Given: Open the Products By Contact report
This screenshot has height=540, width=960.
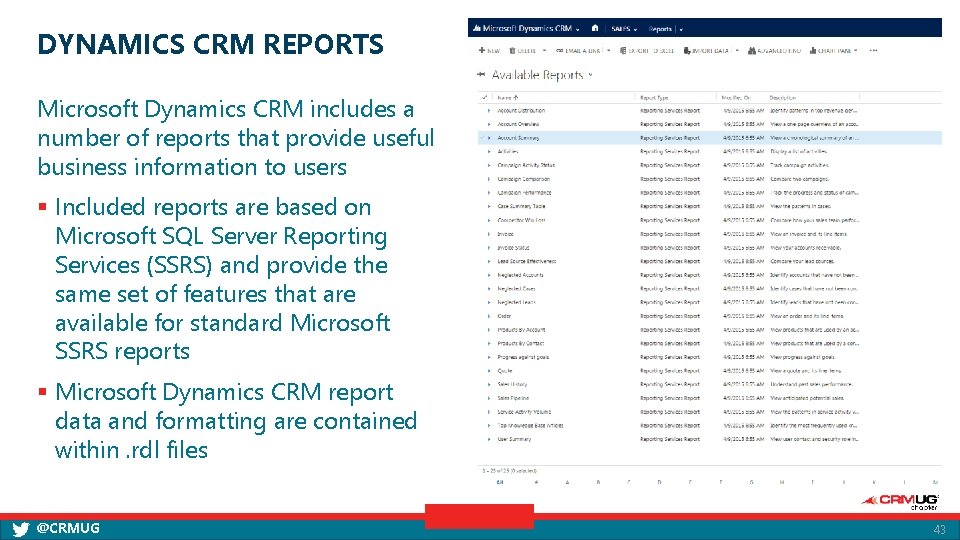Looking at the screenshot, I should (520, 343).
